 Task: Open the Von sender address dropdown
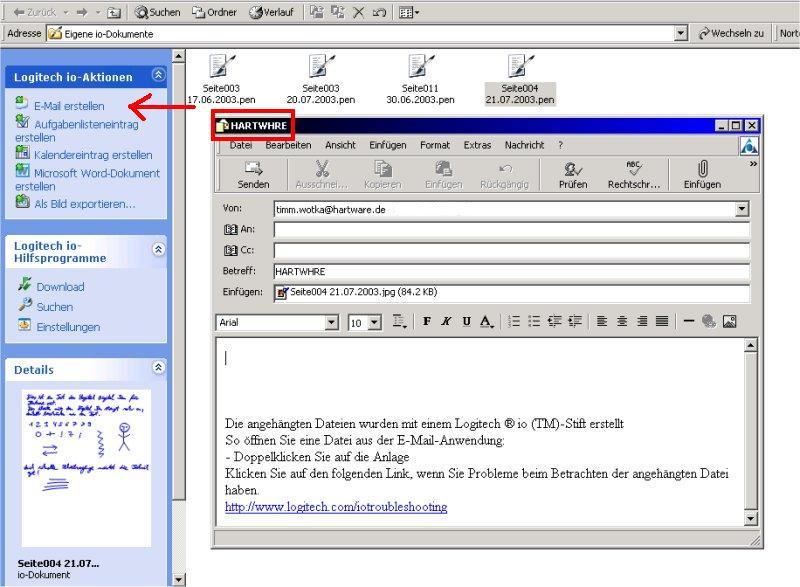[742, 209]
